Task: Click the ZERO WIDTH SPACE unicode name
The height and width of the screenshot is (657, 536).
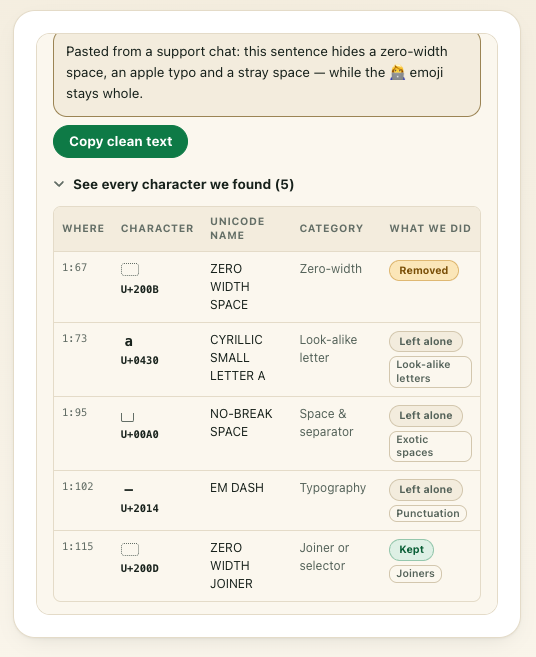Action: (230, 287)
